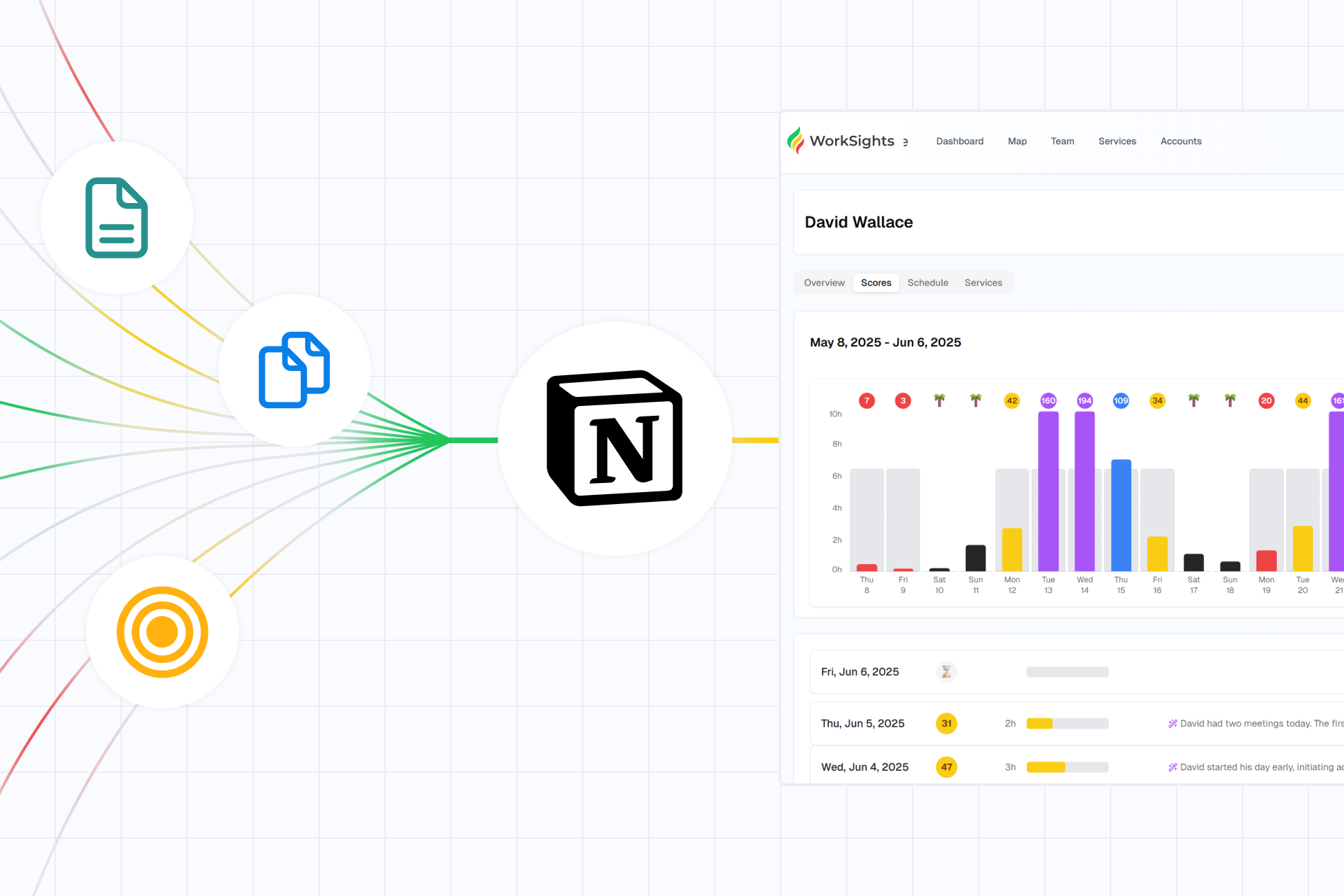The width and height of the screenshot is (1344, 896).
Task: Open Team in the top navigation
Action: [x=1063, y=141]
